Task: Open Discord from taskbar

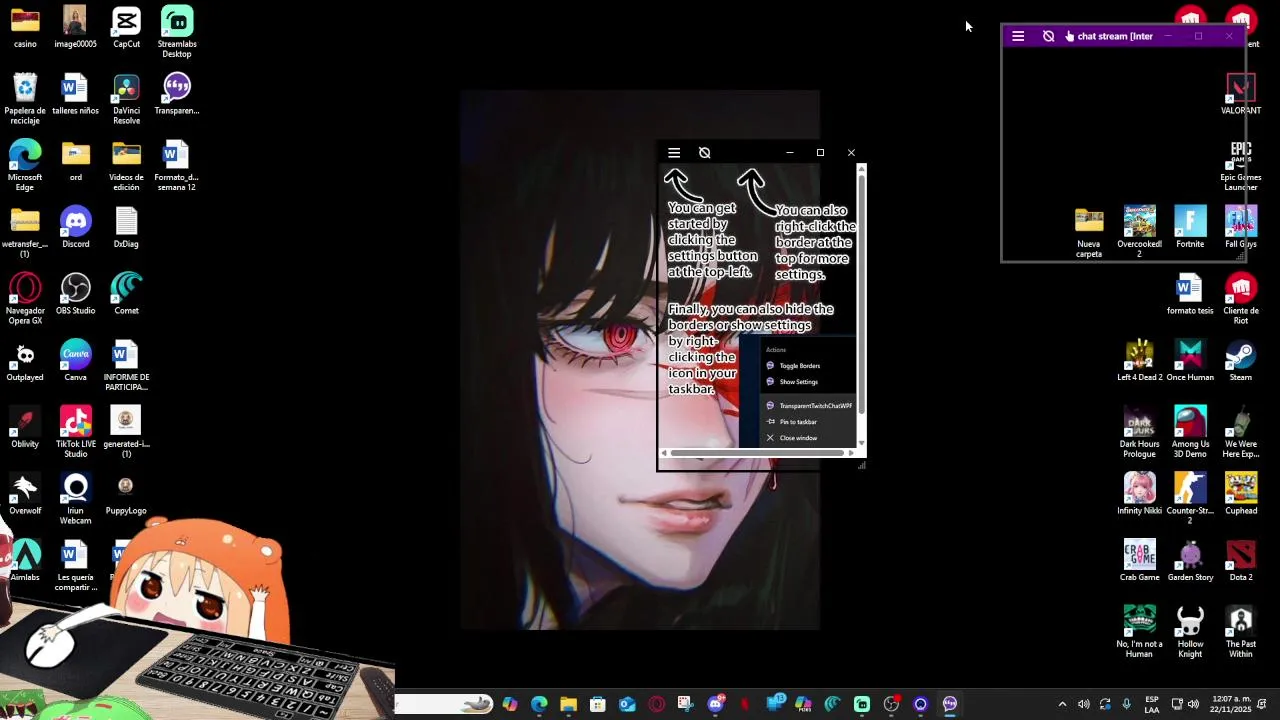Action: coord(715,704)
